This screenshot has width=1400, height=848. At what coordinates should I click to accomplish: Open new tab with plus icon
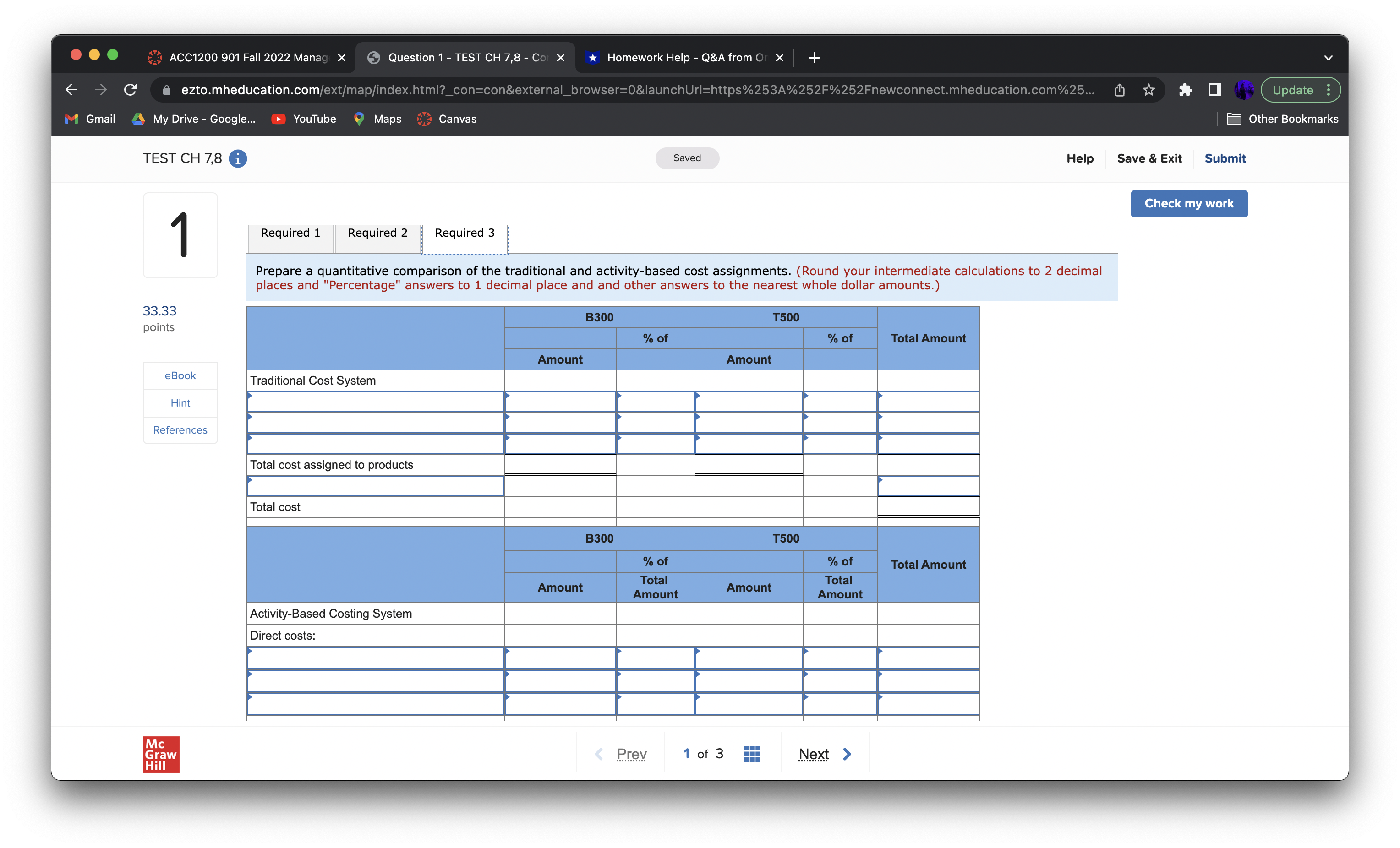click(814, 57)
